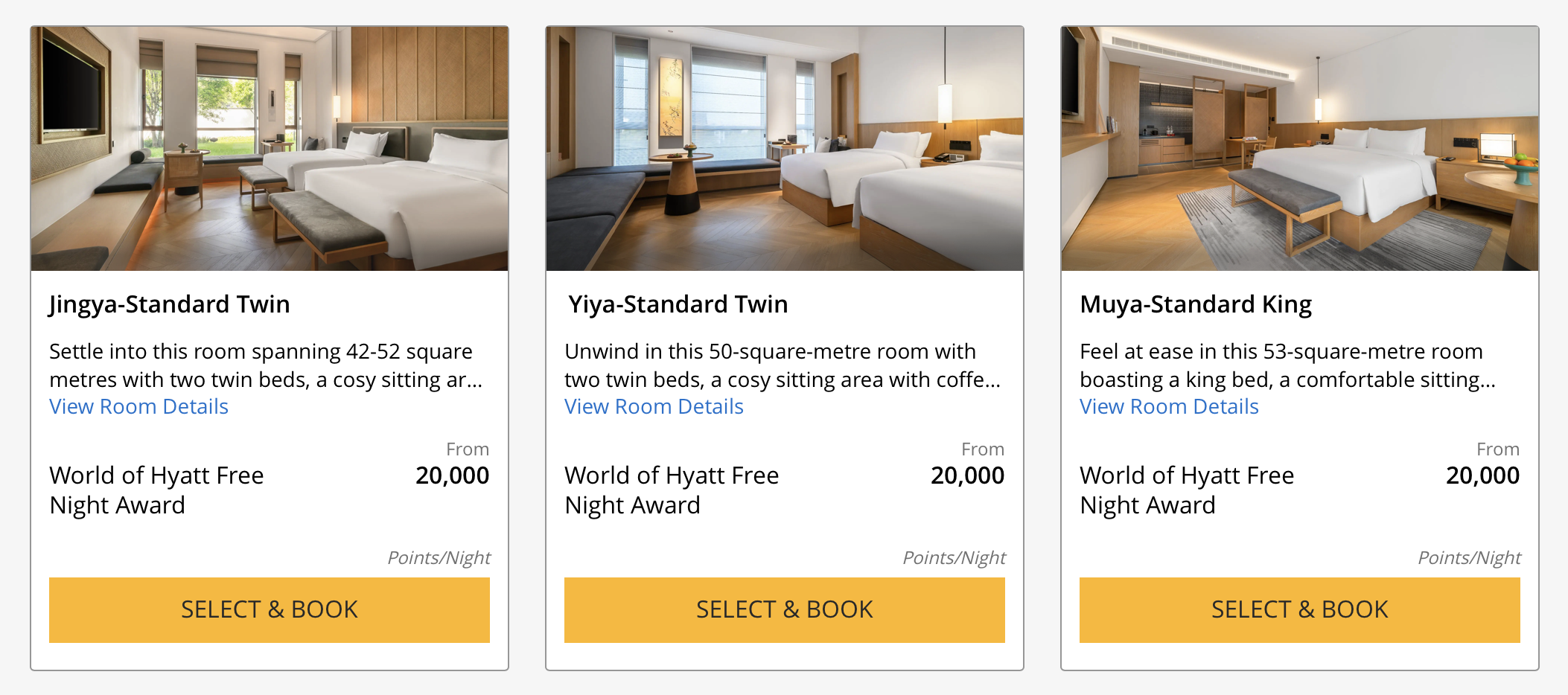
Task: Click the Yiya-Standard Twin room photo
Action: (785, 149)
